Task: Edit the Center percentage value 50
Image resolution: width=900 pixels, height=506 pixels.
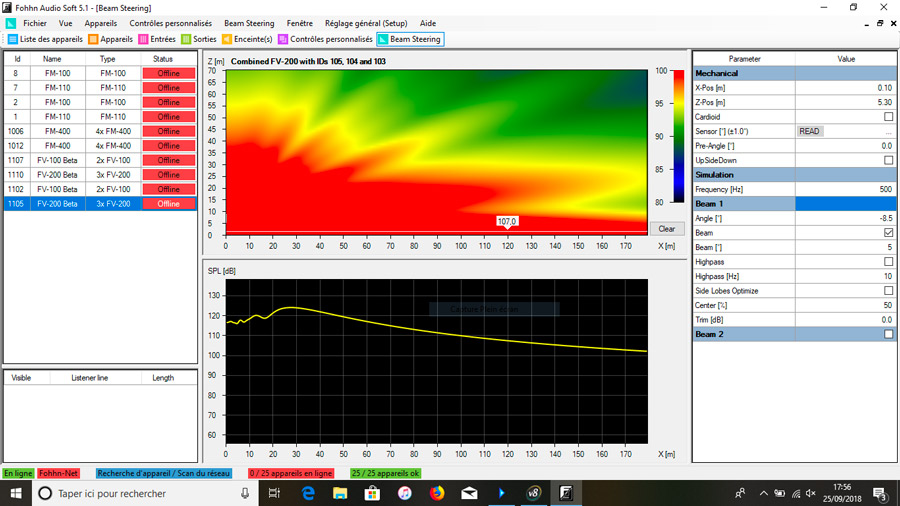Action: 845,305
